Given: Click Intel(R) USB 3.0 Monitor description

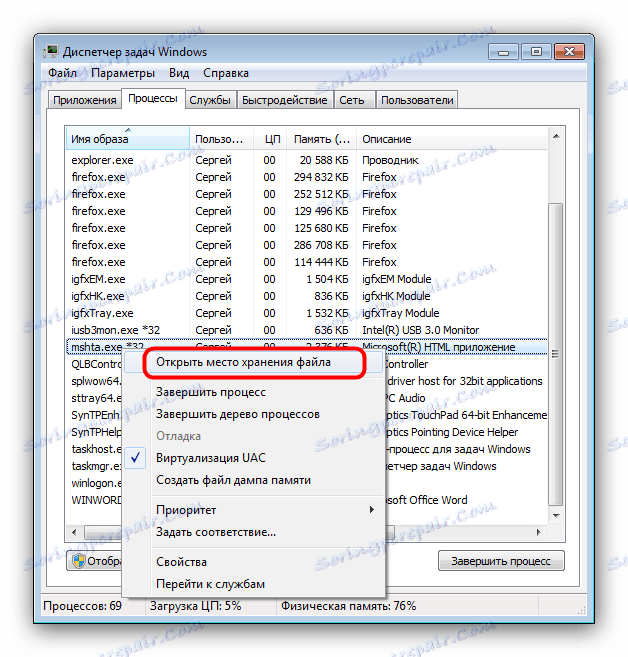Looking at the screenshot, I should pyautogui.click(x=420, y=330).
